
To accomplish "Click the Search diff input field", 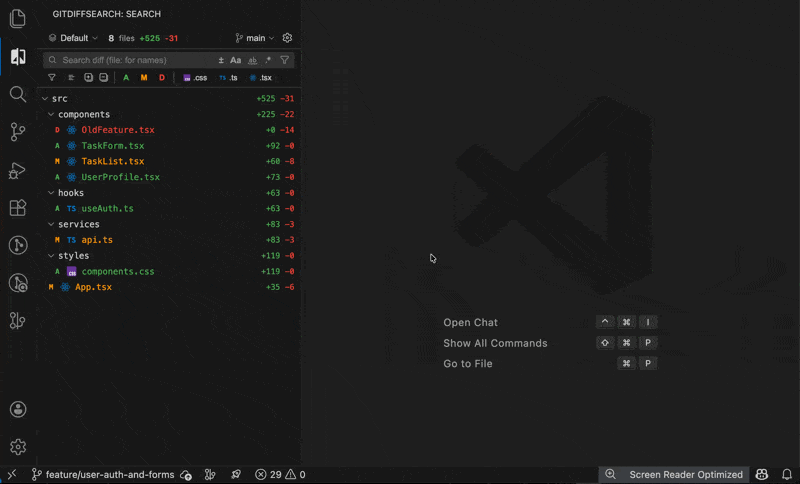I will click(x=130, y=60).
